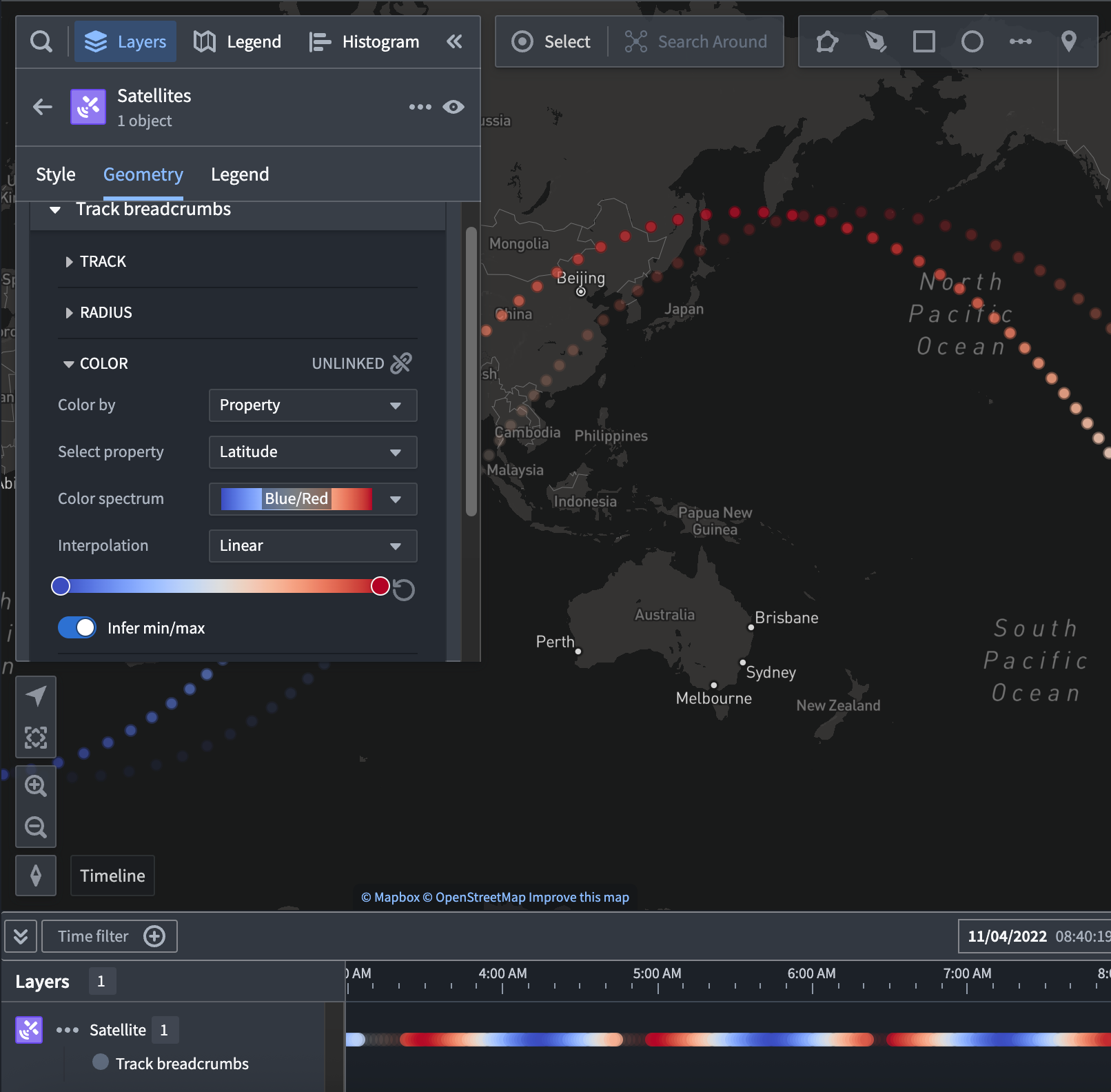Click the Select tool button
This screenshot has height=1092, width=1111.
(551, 42)
